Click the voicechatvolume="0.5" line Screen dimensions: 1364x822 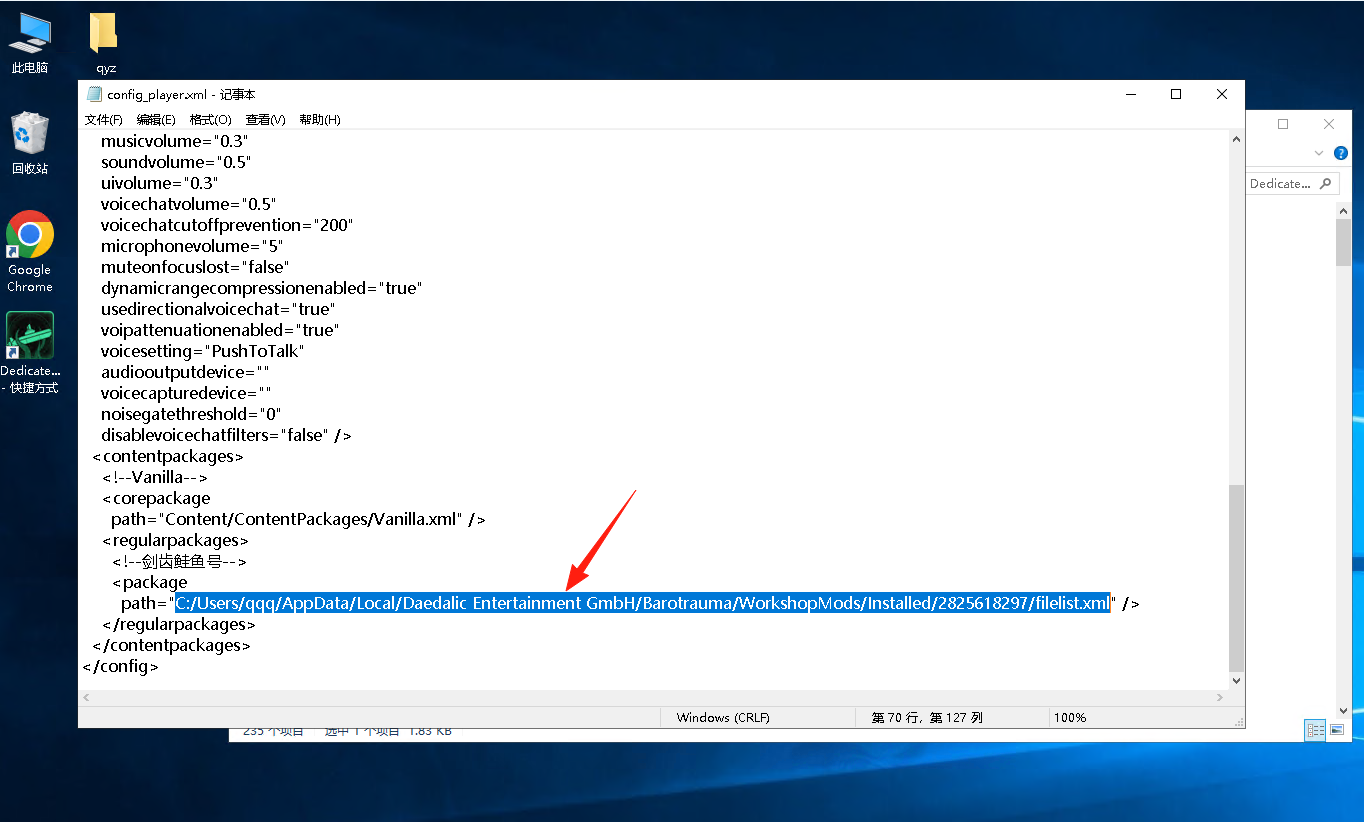click(x=189, y=204)
